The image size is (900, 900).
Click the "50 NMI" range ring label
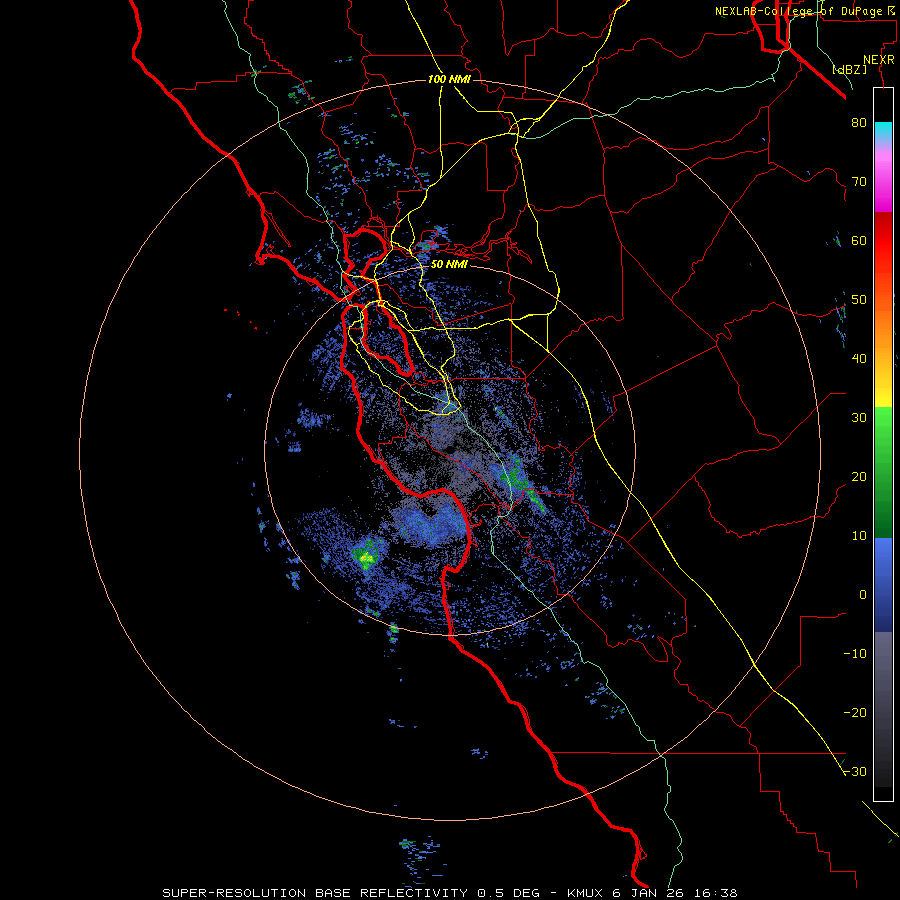pyautogui.click(x=449, y=265)
